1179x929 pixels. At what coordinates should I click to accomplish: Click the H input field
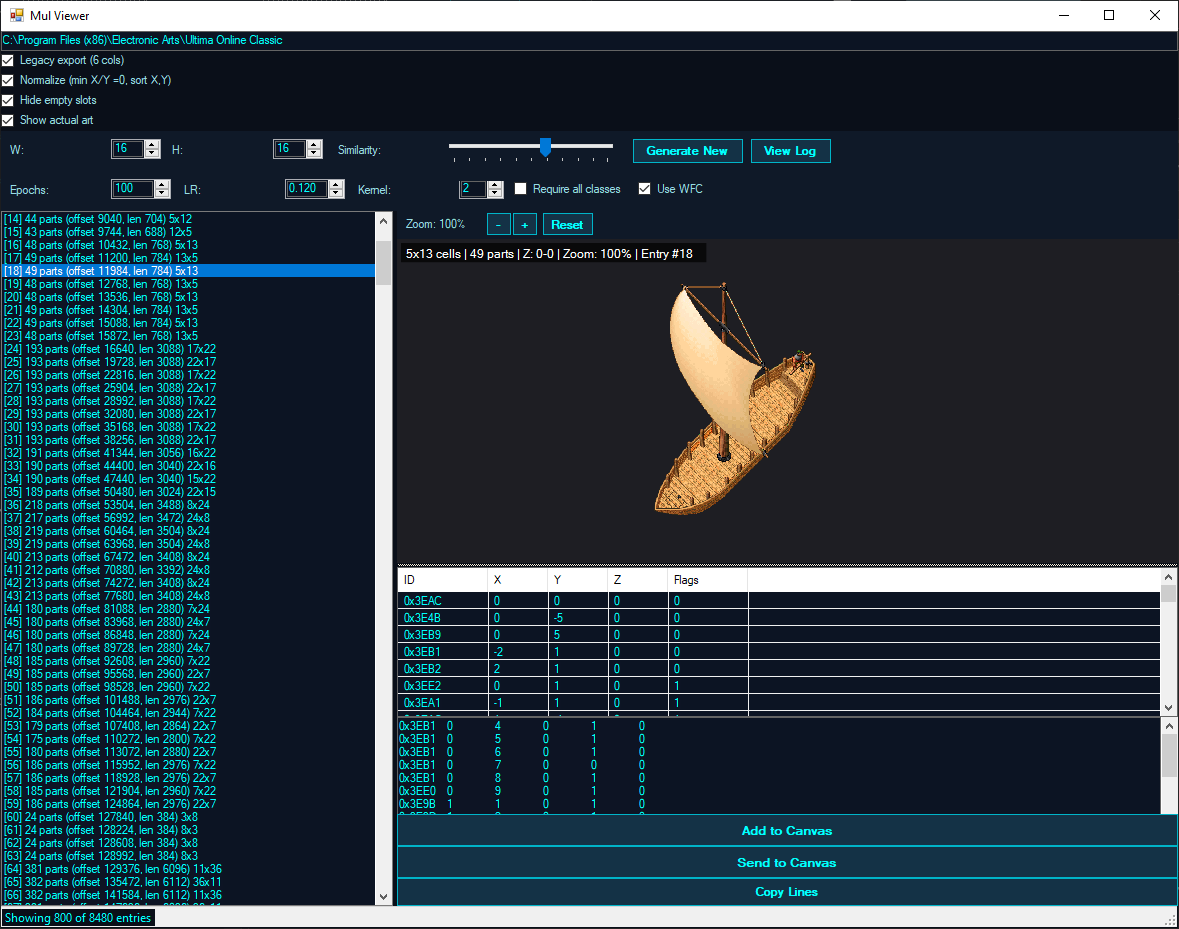(x=290, y=149)
